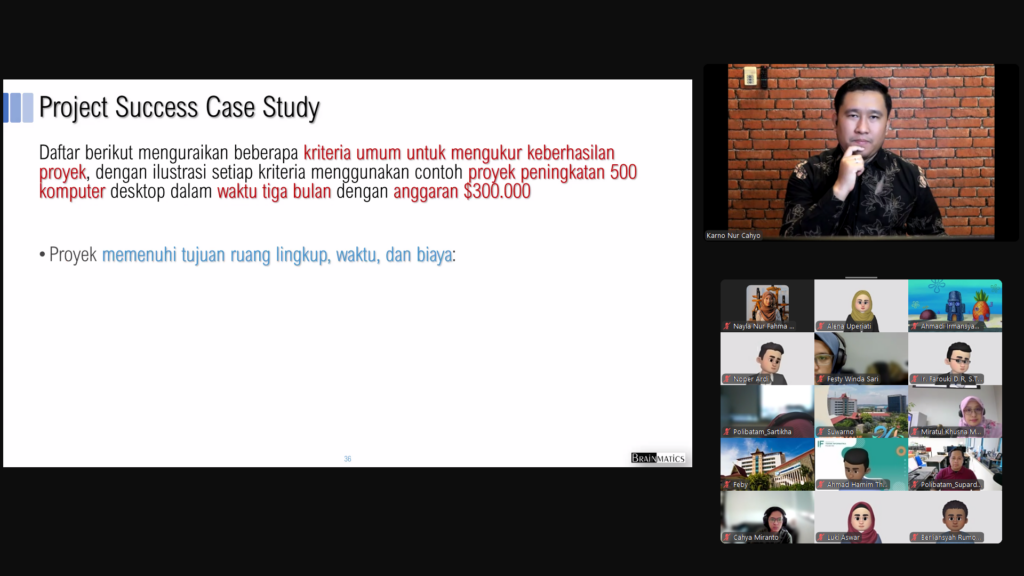This screenshot has width=1024, height=576.
Task: Click the Karno Nur Cahyo name label
Action: 734,236
